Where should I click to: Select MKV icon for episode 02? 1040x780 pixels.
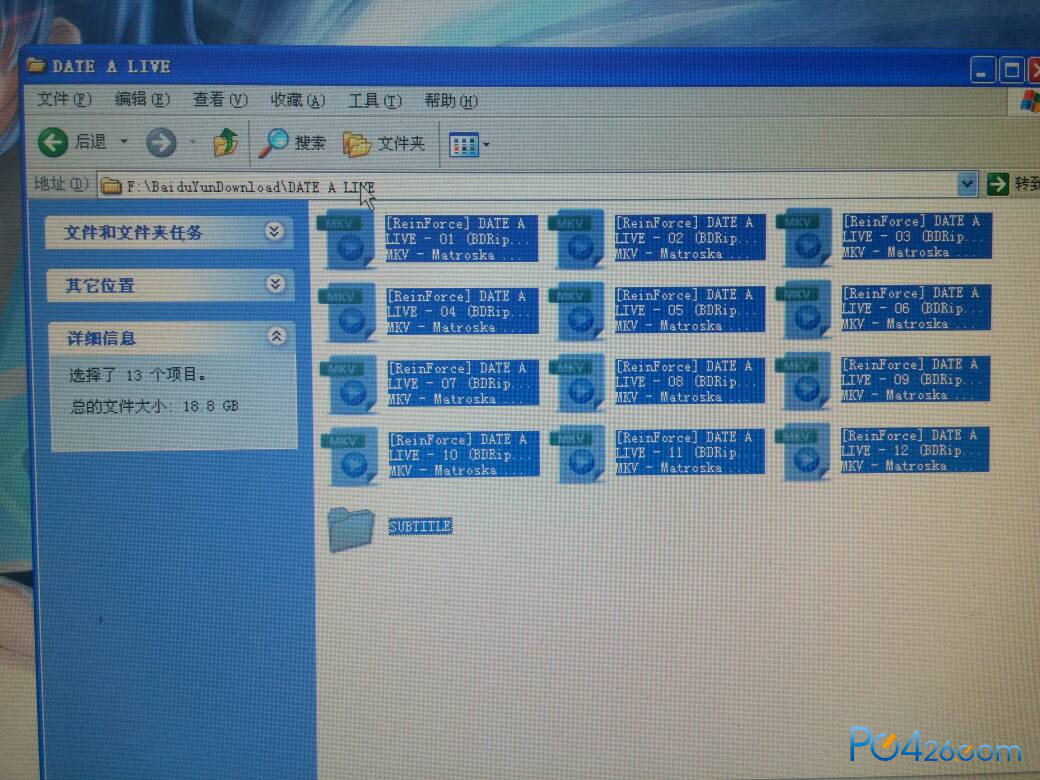[x=576, y=239]
